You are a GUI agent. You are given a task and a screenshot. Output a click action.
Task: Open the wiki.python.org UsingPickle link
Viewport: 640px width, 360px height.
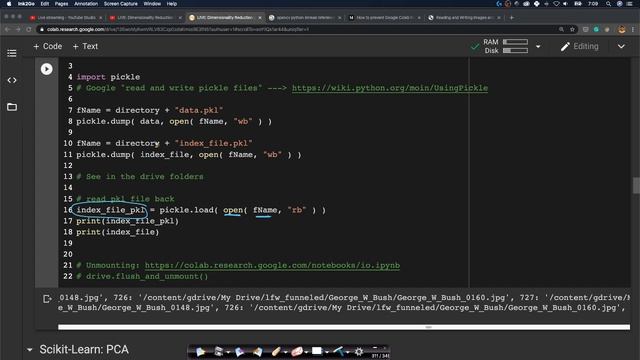(x=390, y=88)
